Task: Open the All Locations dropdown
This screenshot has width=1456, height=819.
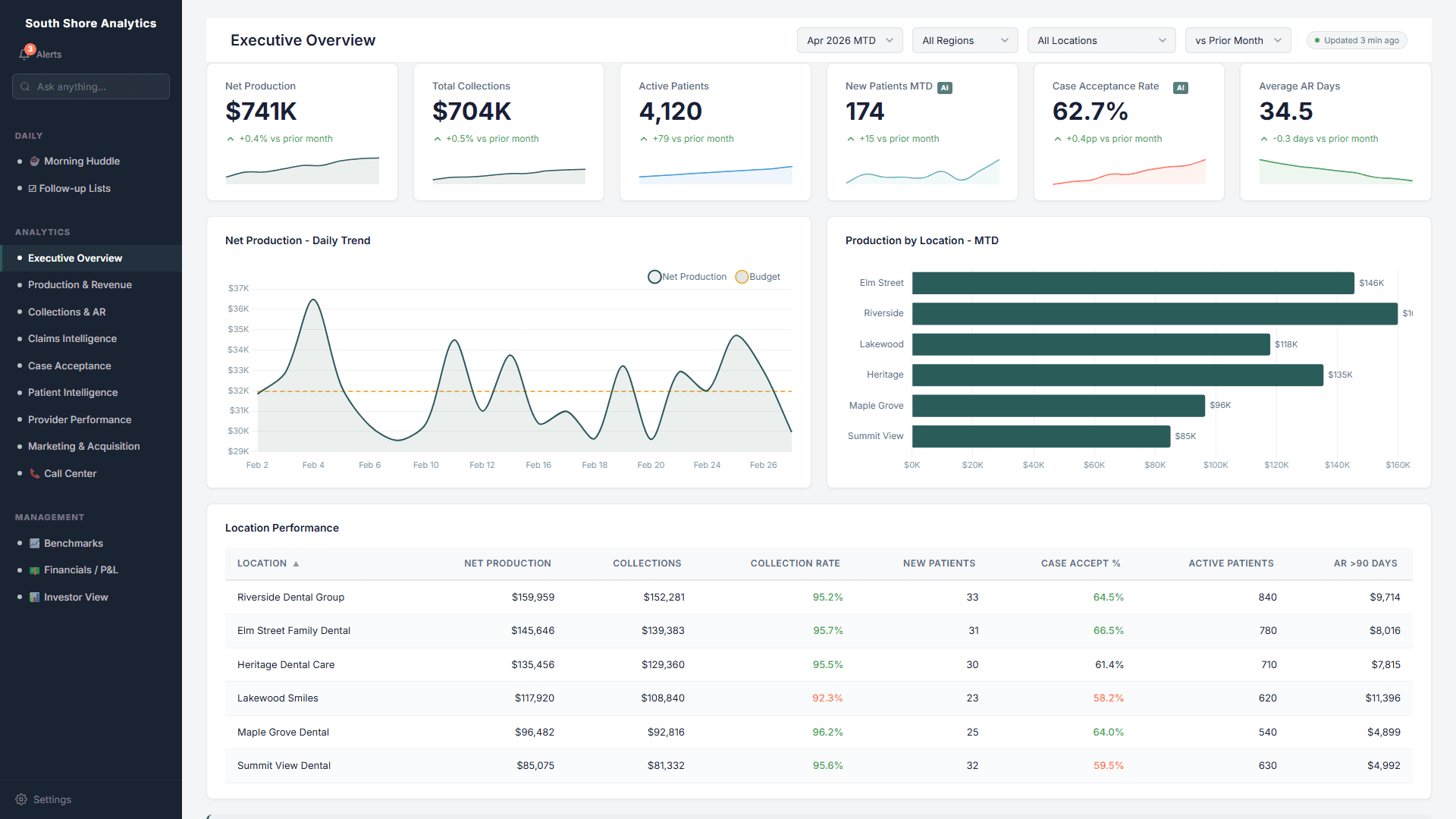Action: [1101, 41]
